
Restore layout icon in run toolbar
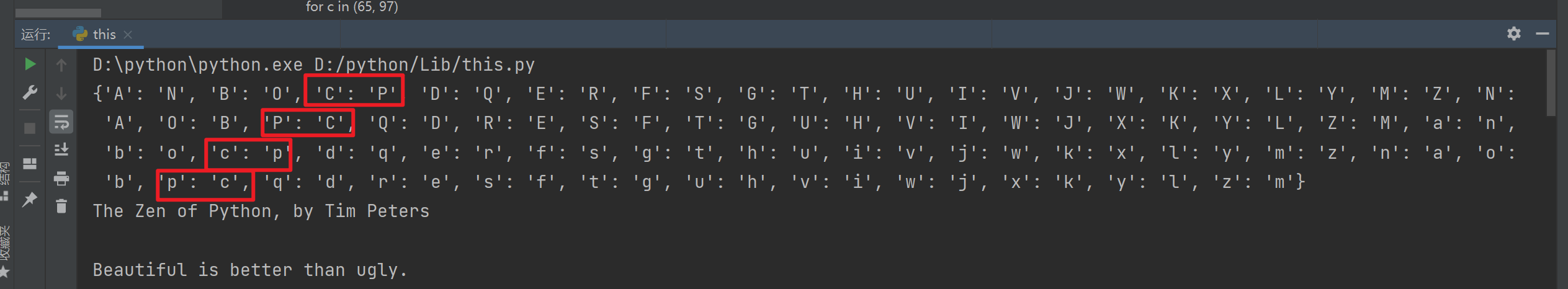click(30, 163)
